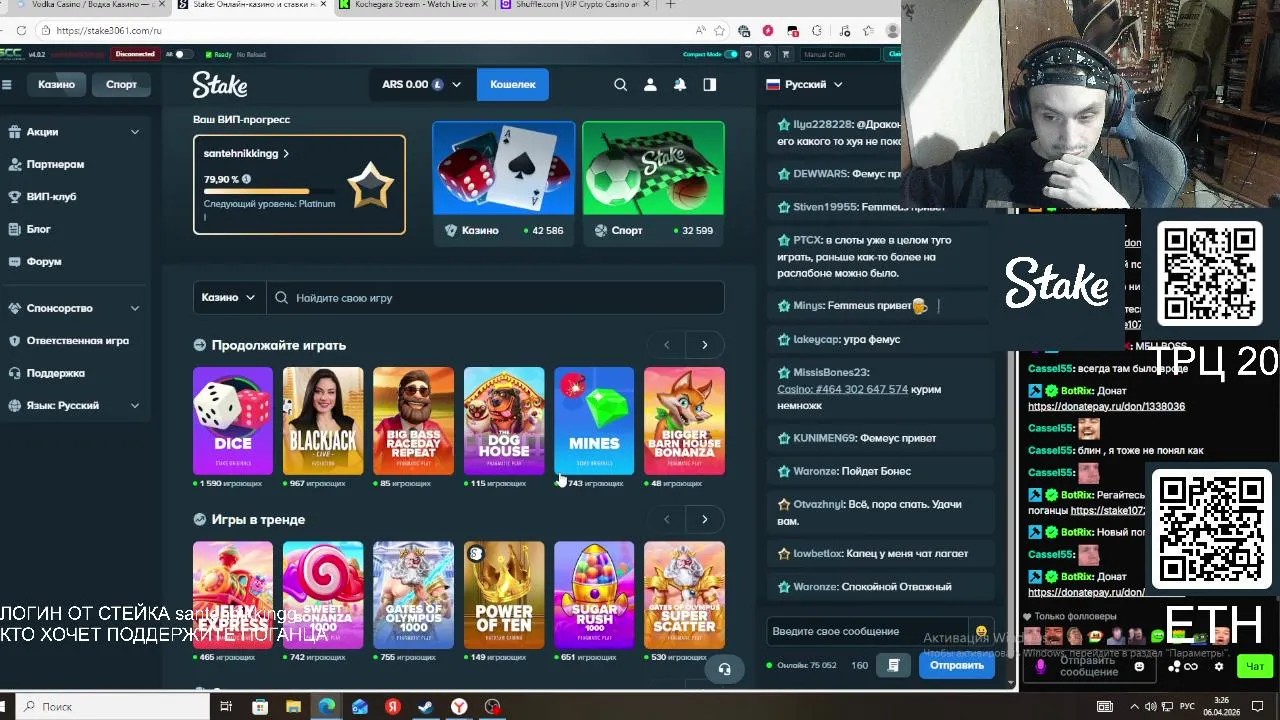Image resolution: width=1280 pixels, height=720 pixels.
Task: Open emoji picker in Stake chat
Action: [981, 632]
